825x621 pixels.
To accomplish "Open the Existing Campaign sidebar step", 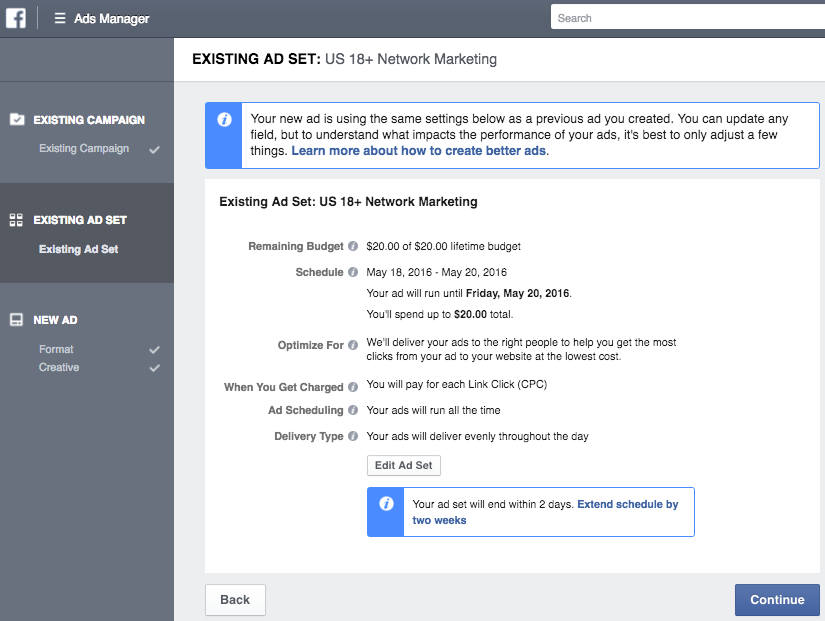I will tap(84, 148).
